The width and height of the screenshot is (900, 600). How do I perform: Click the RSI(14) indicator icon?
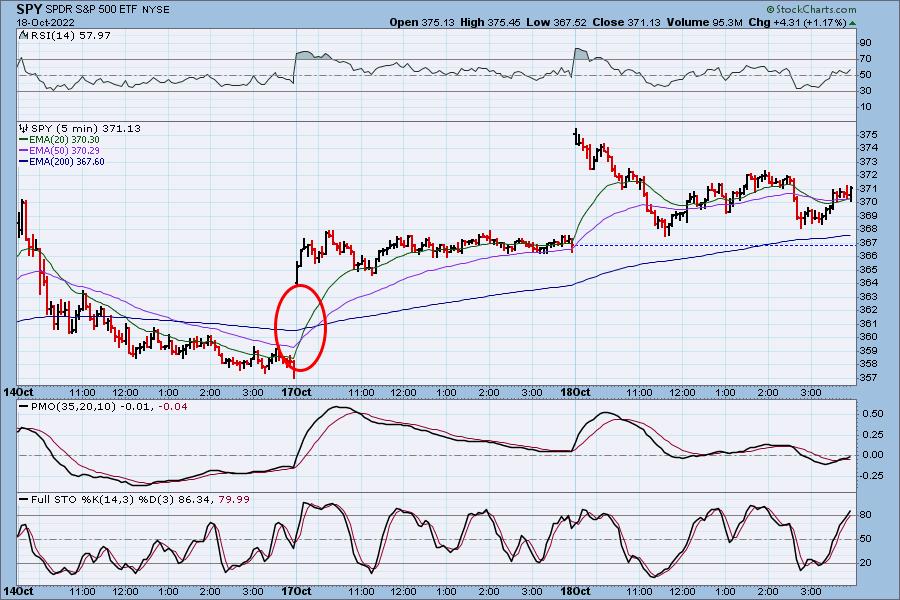23,35
